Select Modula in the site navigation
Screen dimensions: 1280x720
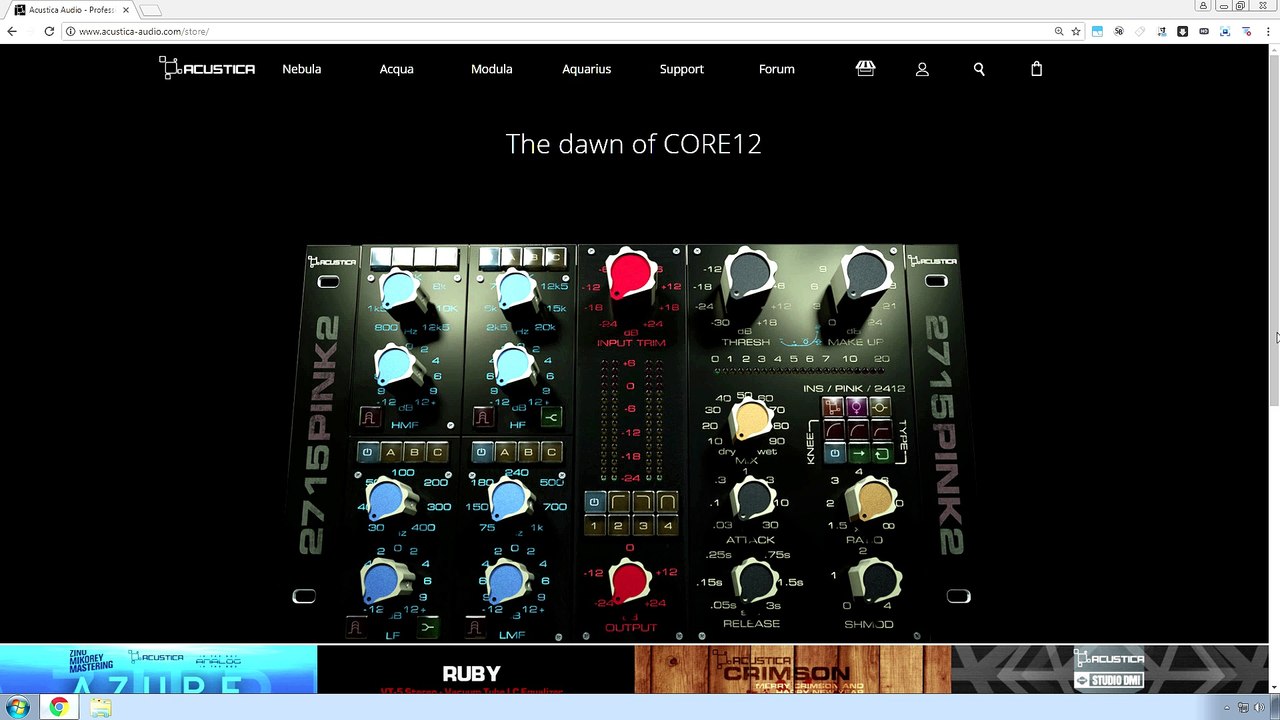(x=491, y=69)
